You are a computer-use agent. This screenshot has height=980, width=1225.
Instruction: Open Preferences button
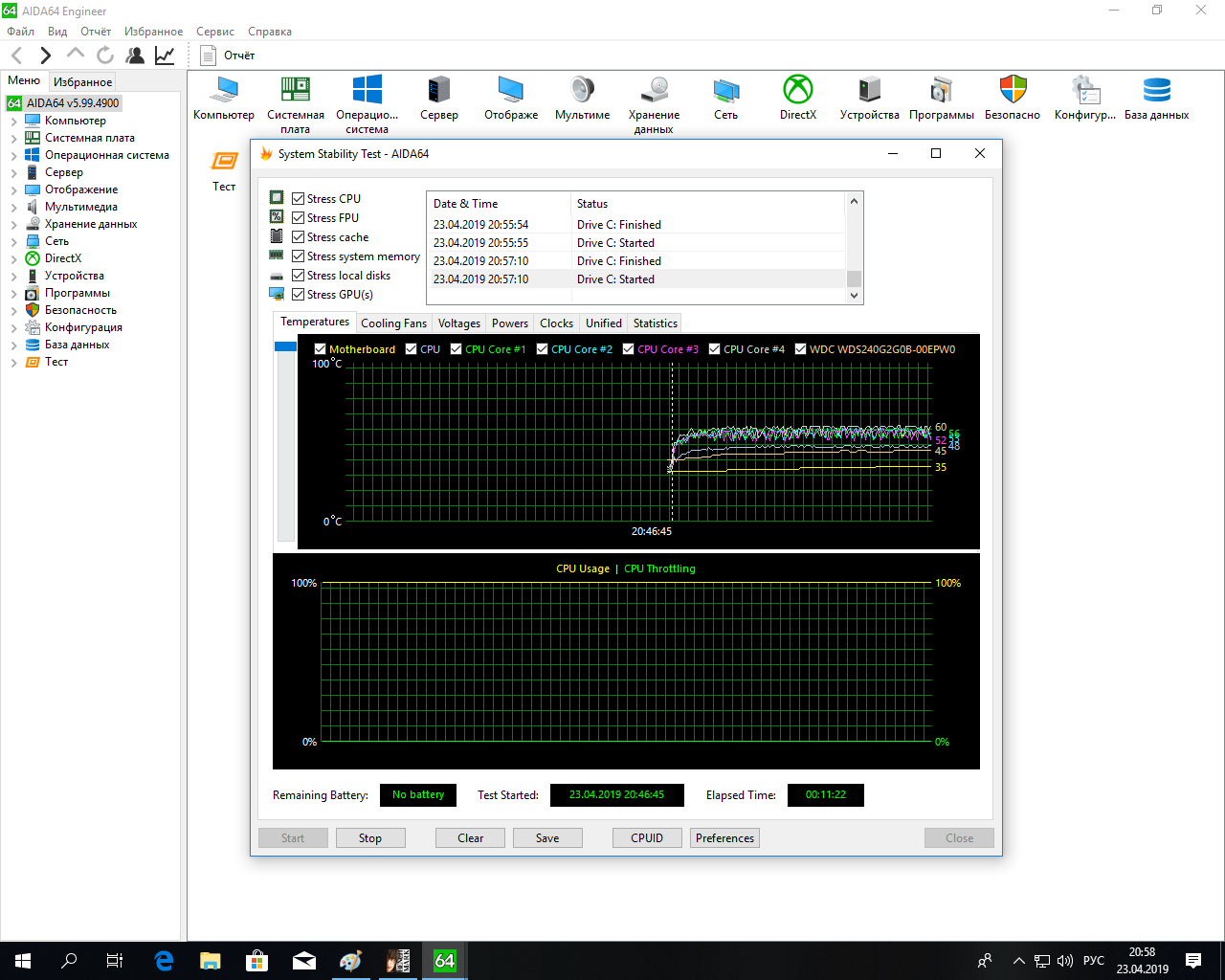725,838
